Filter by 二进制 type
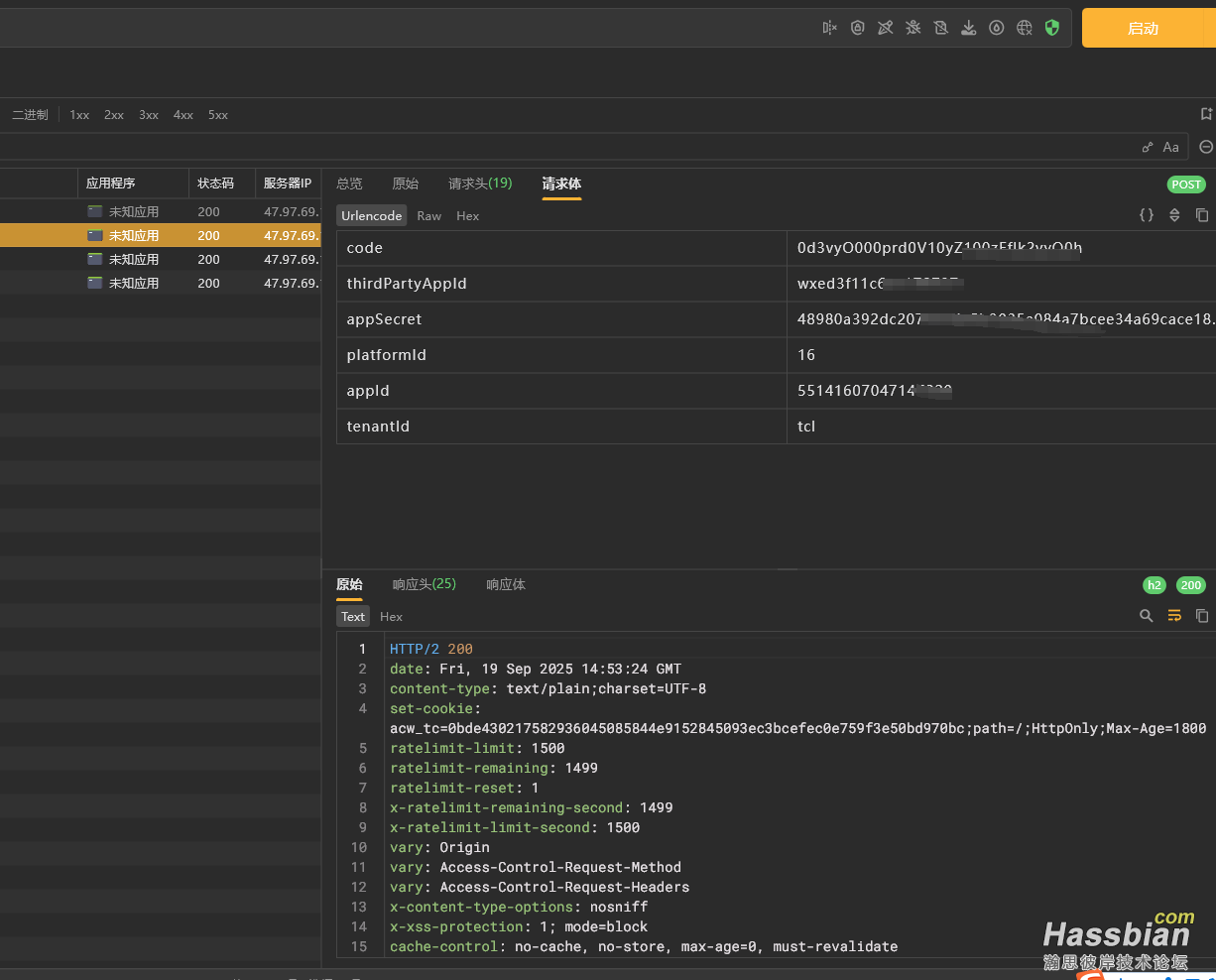This screenshot has height=980, width=1216. tap(30, 115)
